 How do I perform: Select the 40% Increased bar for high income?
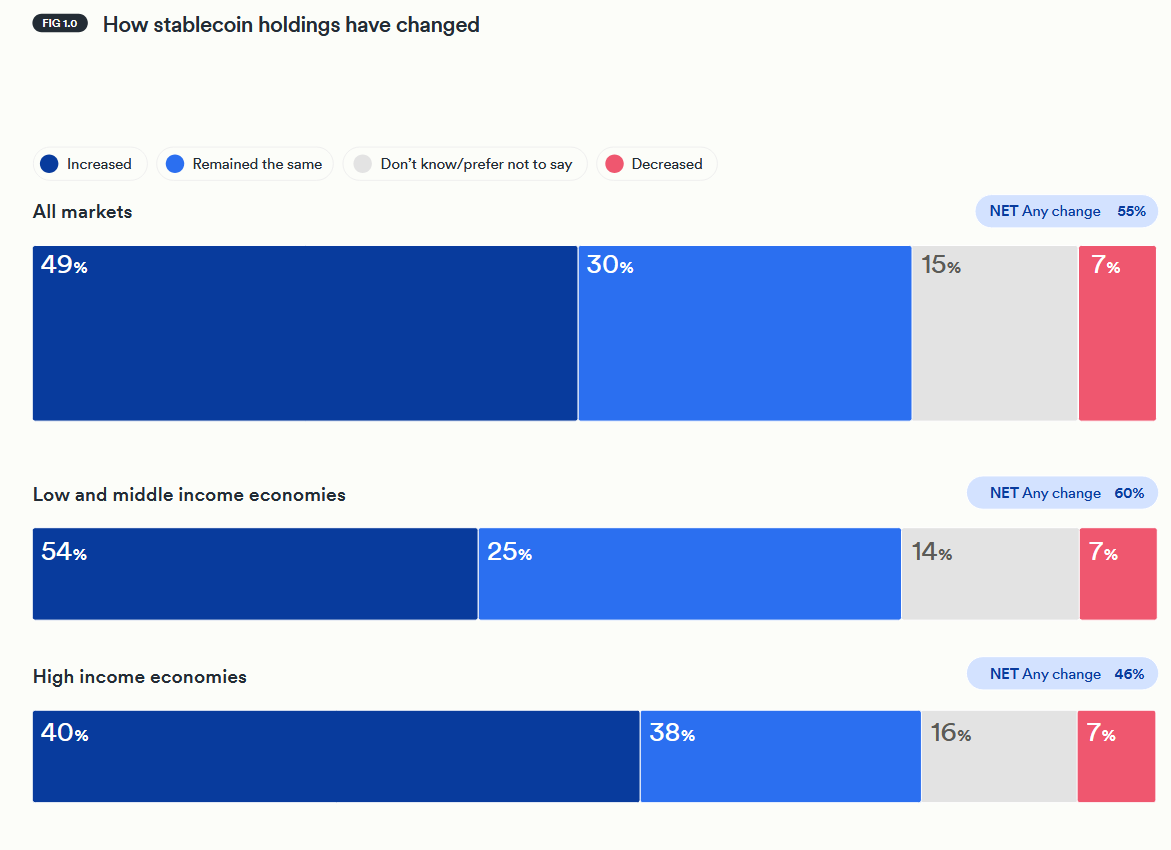click(336, 756)
